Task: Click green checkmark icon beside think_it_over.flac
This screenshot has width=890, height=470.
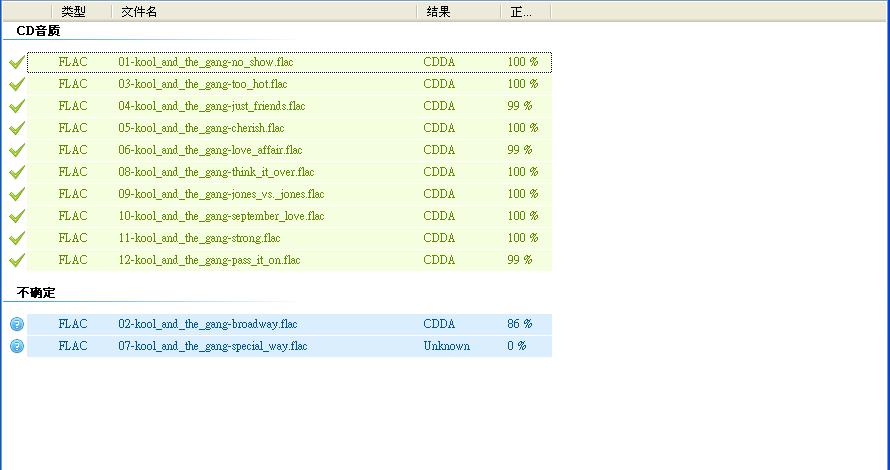Action: (x=17, y=172)
